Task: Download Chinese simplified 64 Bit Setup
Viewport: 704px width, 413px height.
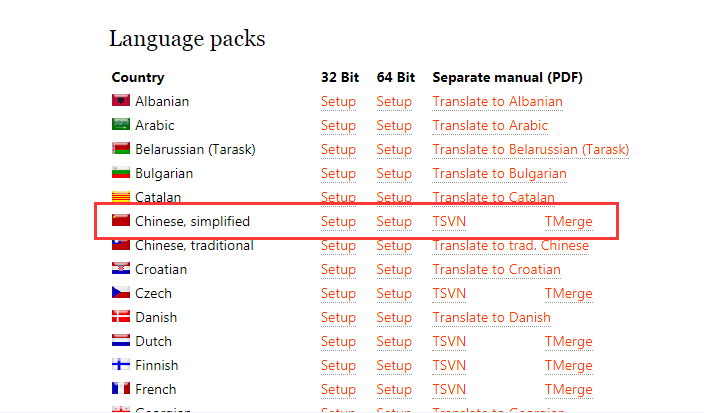Action: (x=394, y=221)
